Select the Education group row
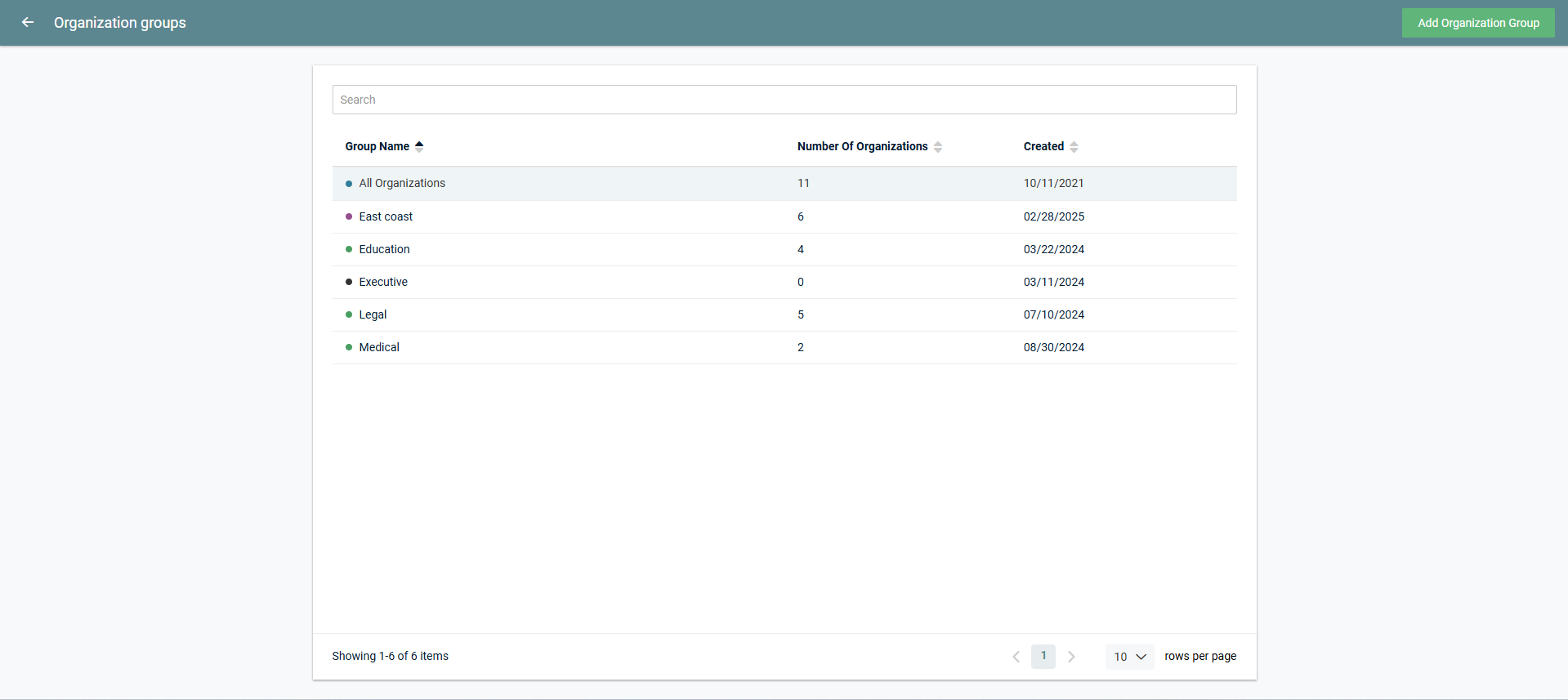Viewport: 1568px width, 700px height. pyautogui.click(x=384, y=249)
